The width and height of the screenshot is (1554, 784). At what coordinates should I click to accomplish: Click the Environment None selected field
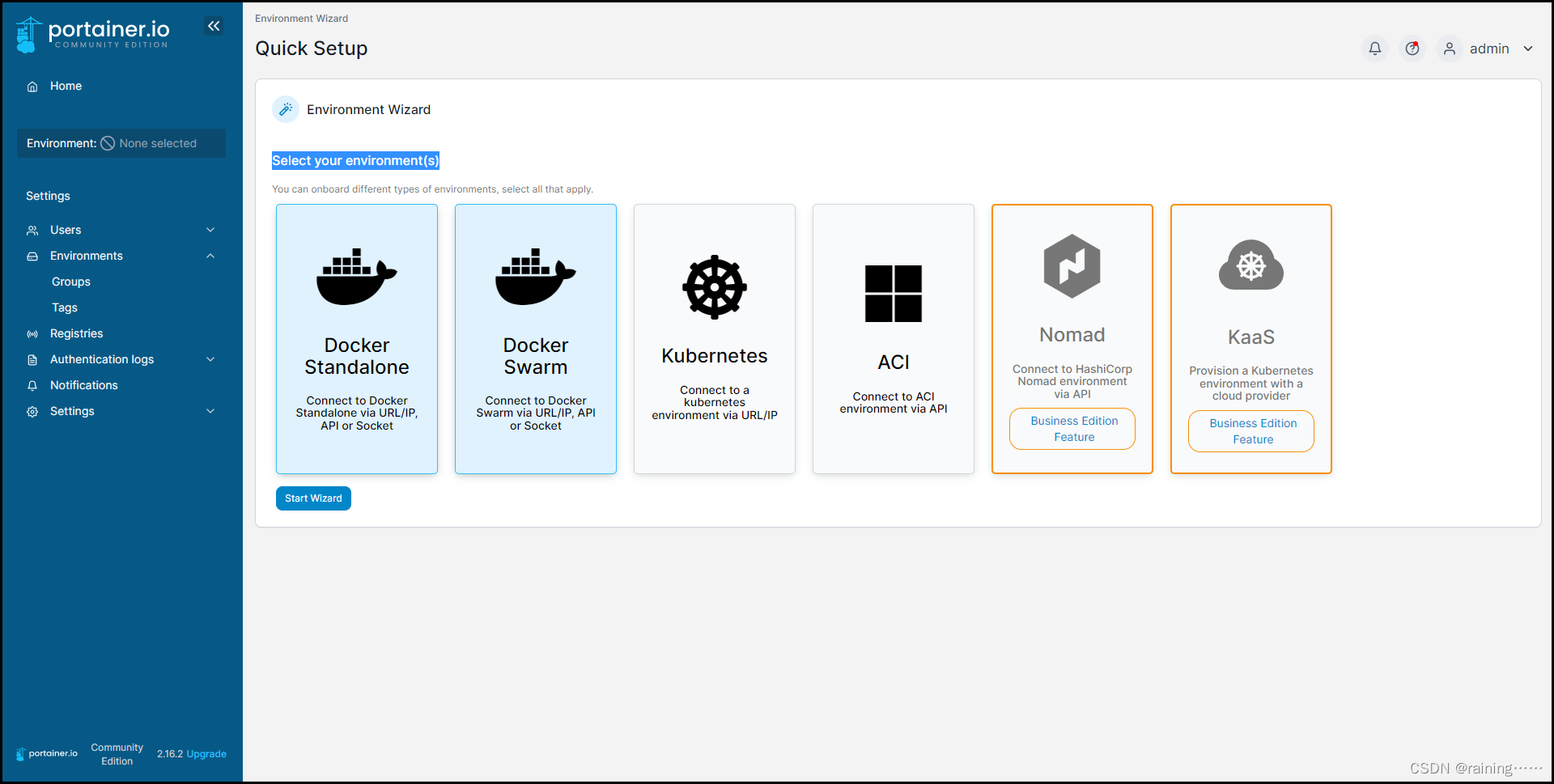pyautogui.click(x=121, y=143)
